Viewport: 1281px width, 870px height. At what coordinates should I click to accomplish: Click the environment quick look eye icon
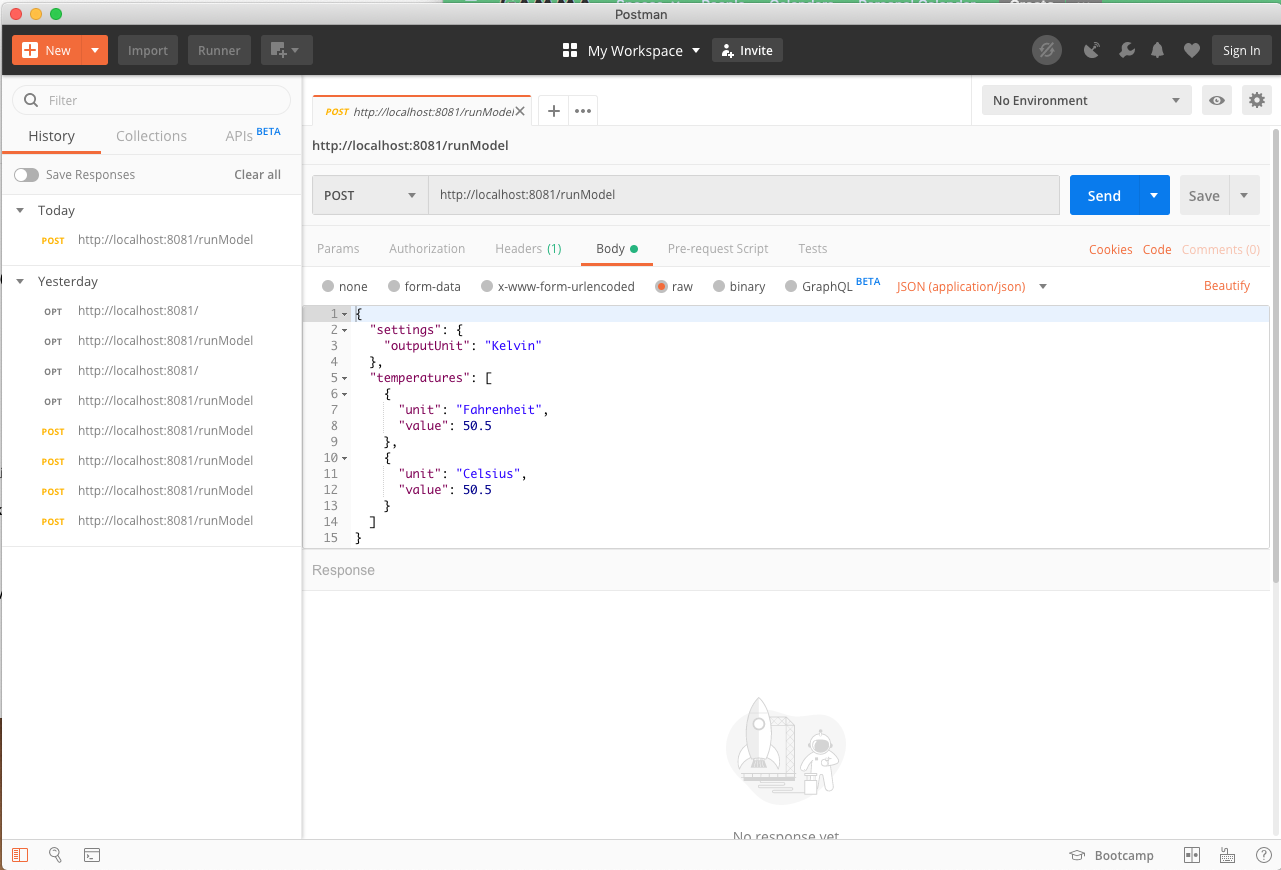coord(1217,100)
